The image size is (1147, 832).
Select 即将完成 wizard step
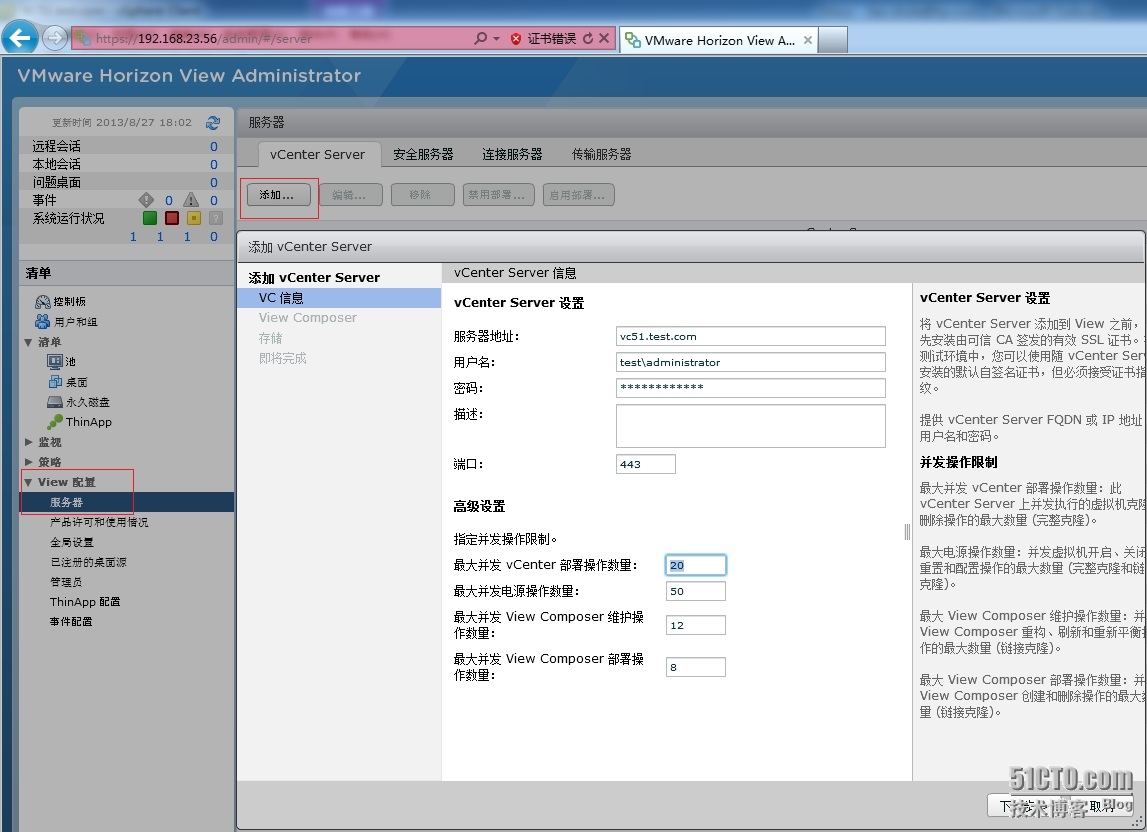tap(282, 358)
